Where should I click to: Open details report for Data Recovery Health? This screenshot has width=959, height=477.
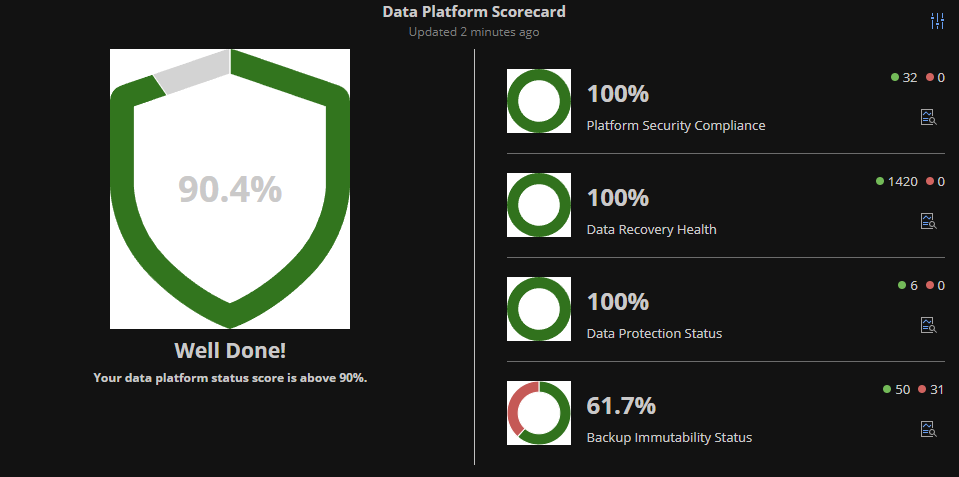(928, 221)
